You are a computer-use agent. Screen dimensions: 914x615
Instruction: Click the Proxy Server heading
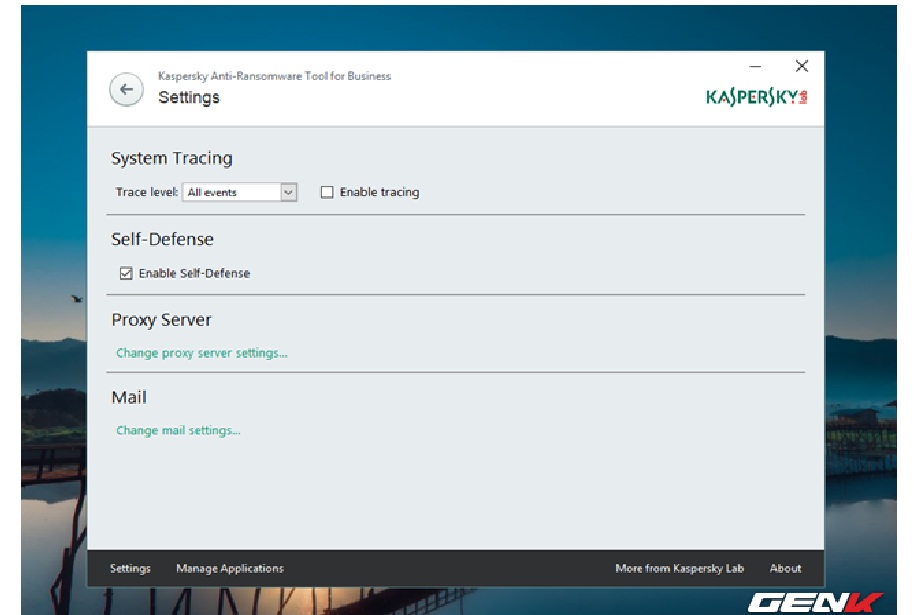(x=161, y=319)
